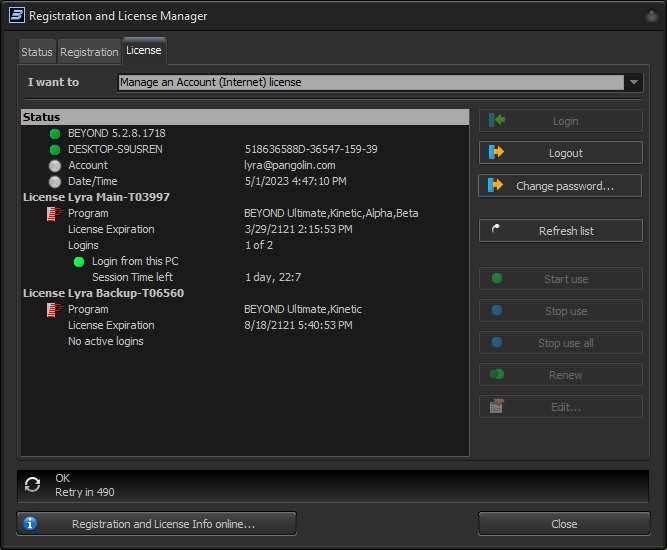This screenshot has height=550, width=667.
Task: Open the 'I want to' dropdown arrow
Action: pos(634,82)
